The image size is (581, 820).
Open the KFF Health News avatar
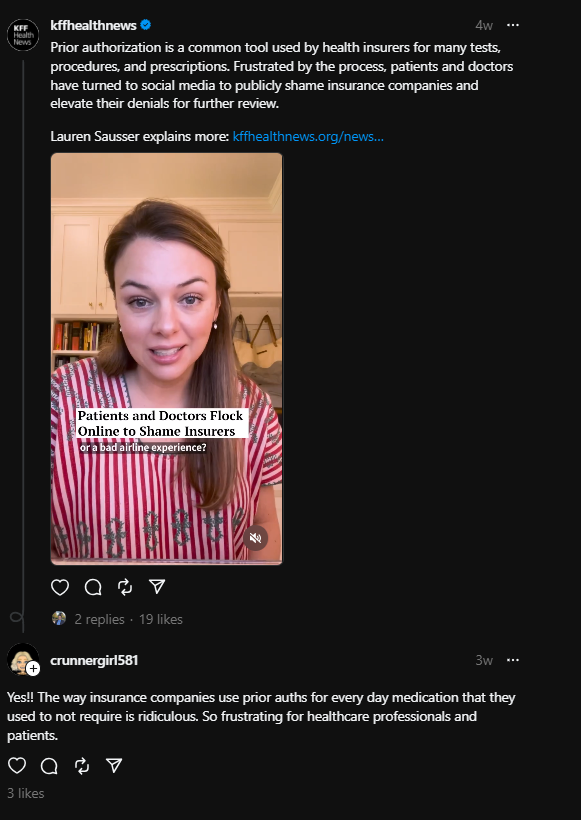pos(22,35)
